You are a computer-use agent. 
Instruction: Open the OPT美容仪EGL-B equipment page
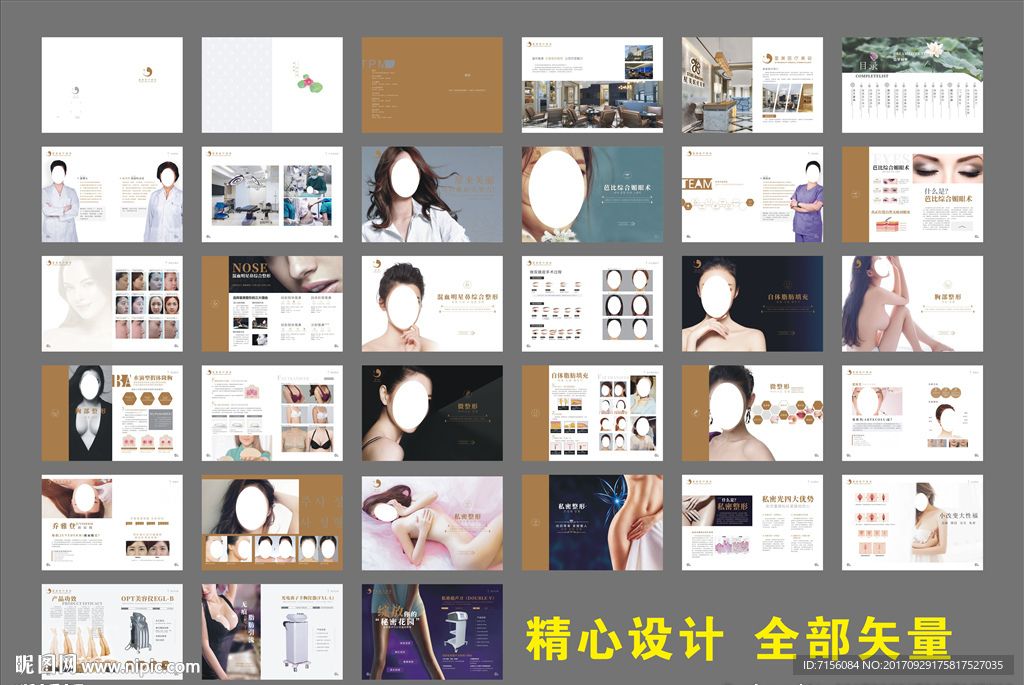pyautogui.click(x=111, y=630)
